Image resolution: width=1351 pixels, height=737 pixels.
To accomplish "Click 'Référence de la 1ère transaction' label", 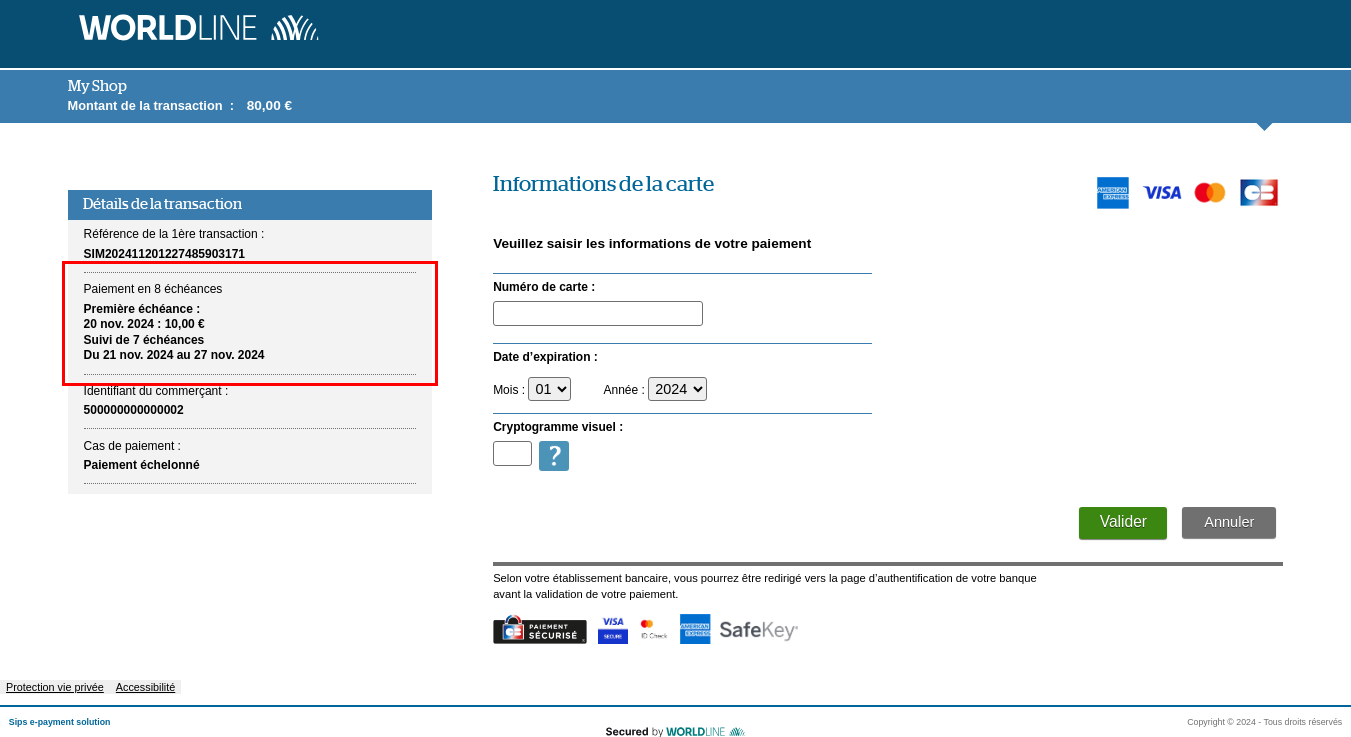I will [x=174, y=234].
